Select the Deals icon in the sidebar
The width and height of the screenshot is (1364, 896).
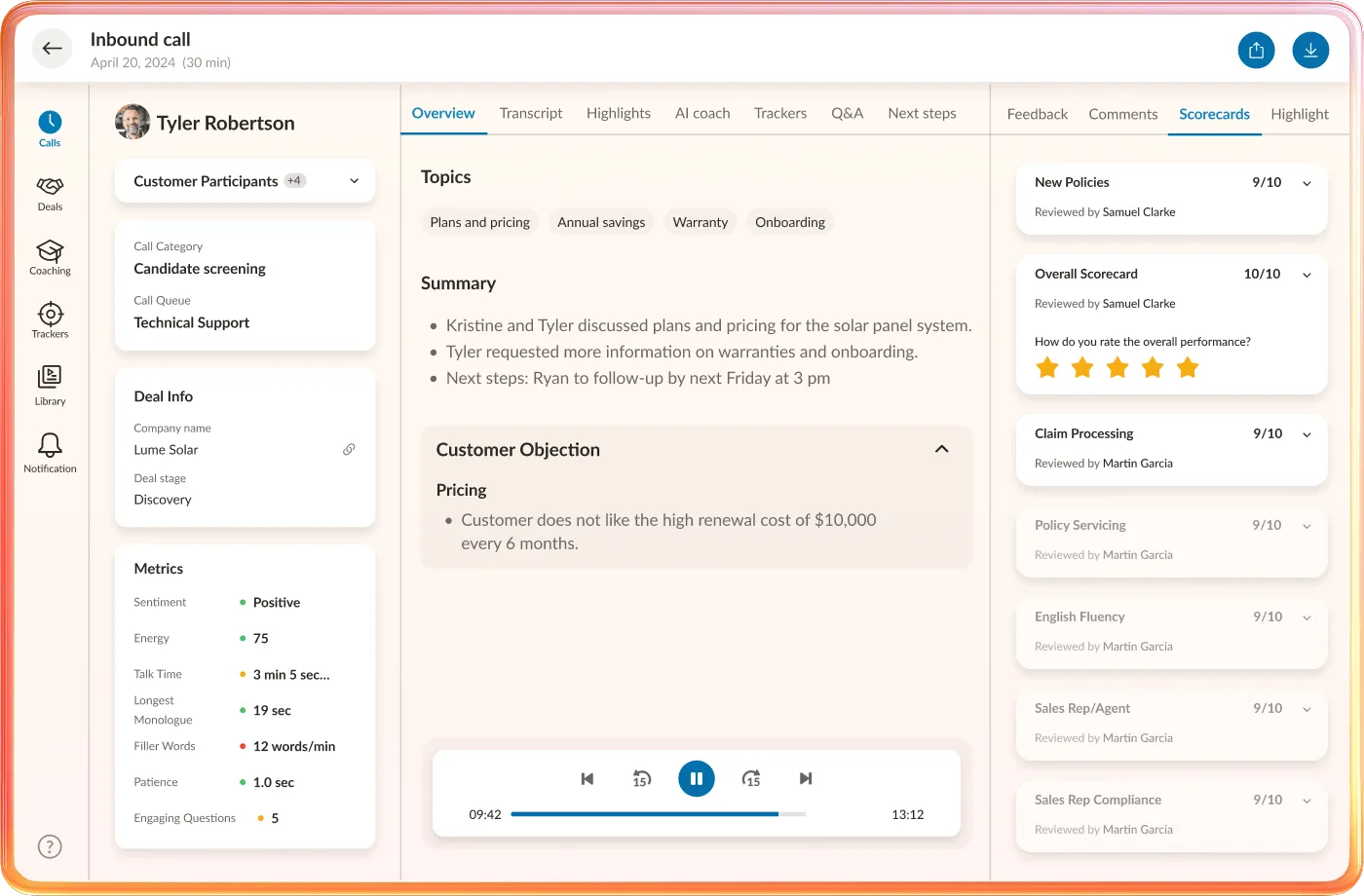[49, 189]
